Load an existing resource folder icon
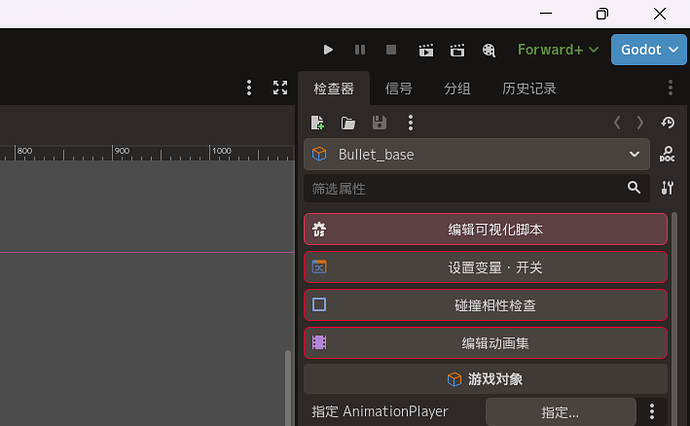690x426 pixels. pos(348,123)
